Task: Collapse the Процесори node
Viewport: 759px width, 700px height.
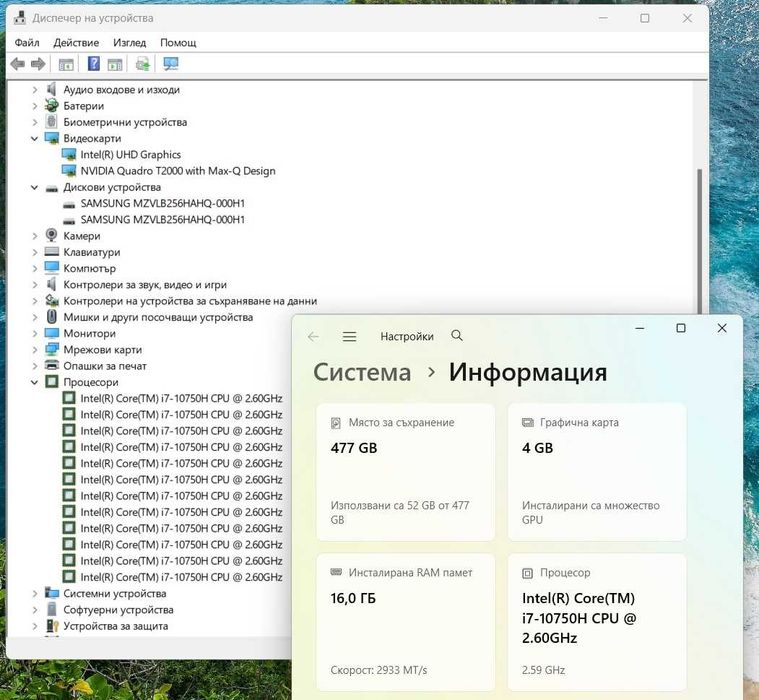Action: pyautogui.click(x=34, y=382)
